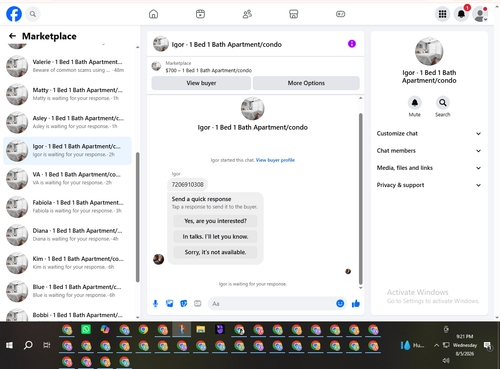Open the Friends/Groups icon in the top bar

247,14
